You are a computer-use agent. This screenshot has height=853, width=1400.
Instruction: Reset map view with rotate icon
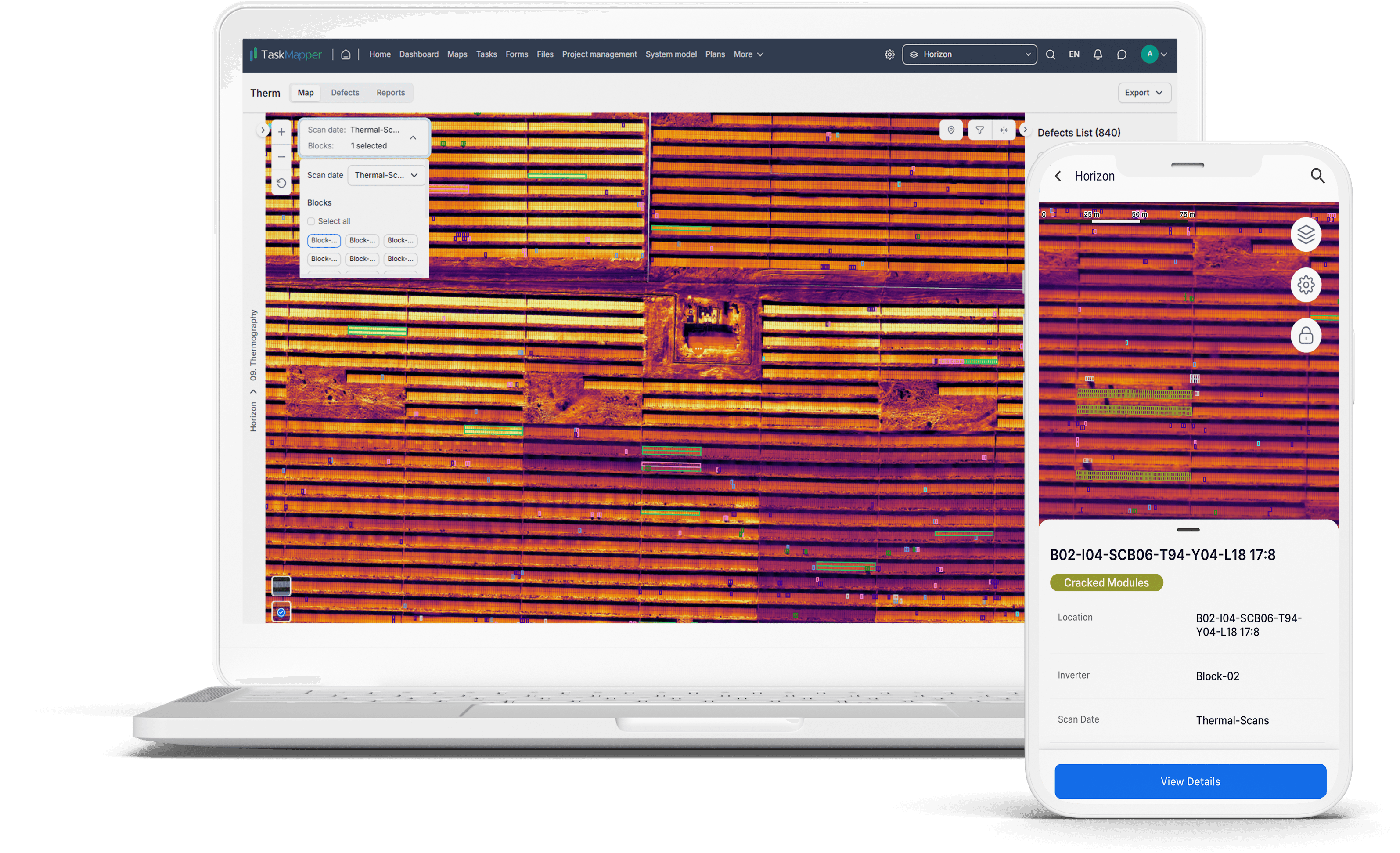[281, 183]
